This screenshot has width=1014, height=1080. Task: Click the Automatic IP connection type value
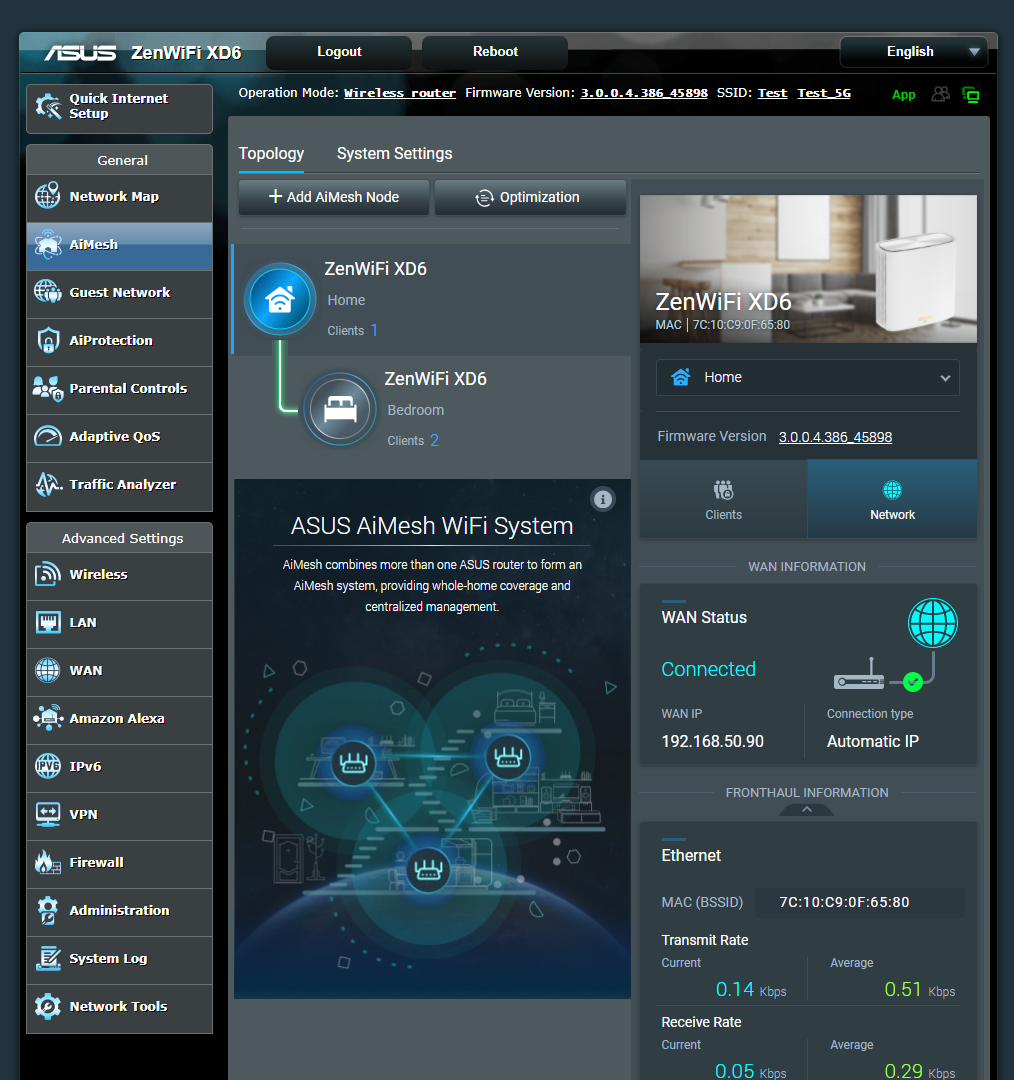[x=873, y=741]
